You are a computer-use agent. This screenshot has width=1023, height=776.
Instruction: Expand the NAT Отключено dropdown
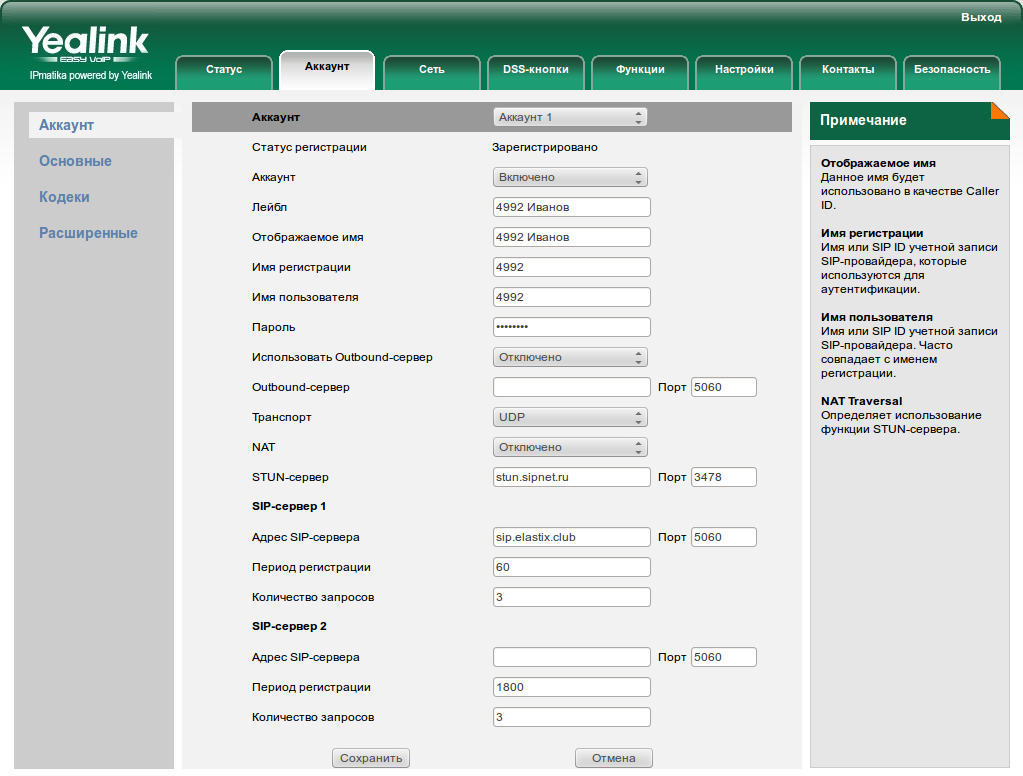pyautogui.click(x=570, y=447)
